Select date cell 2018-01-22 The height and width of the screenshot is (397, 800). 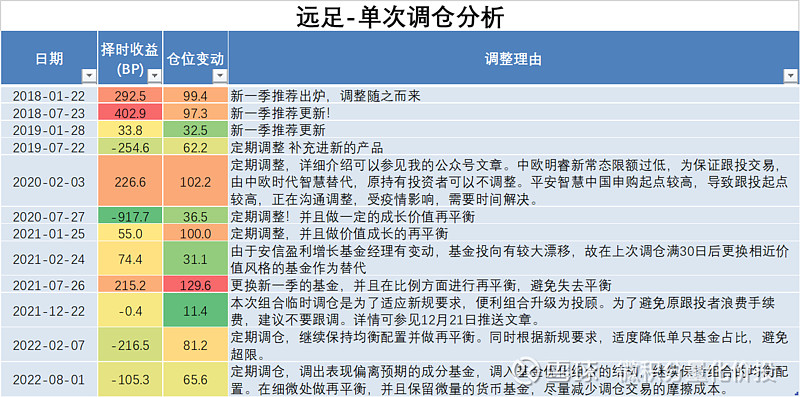coord(49,95)
